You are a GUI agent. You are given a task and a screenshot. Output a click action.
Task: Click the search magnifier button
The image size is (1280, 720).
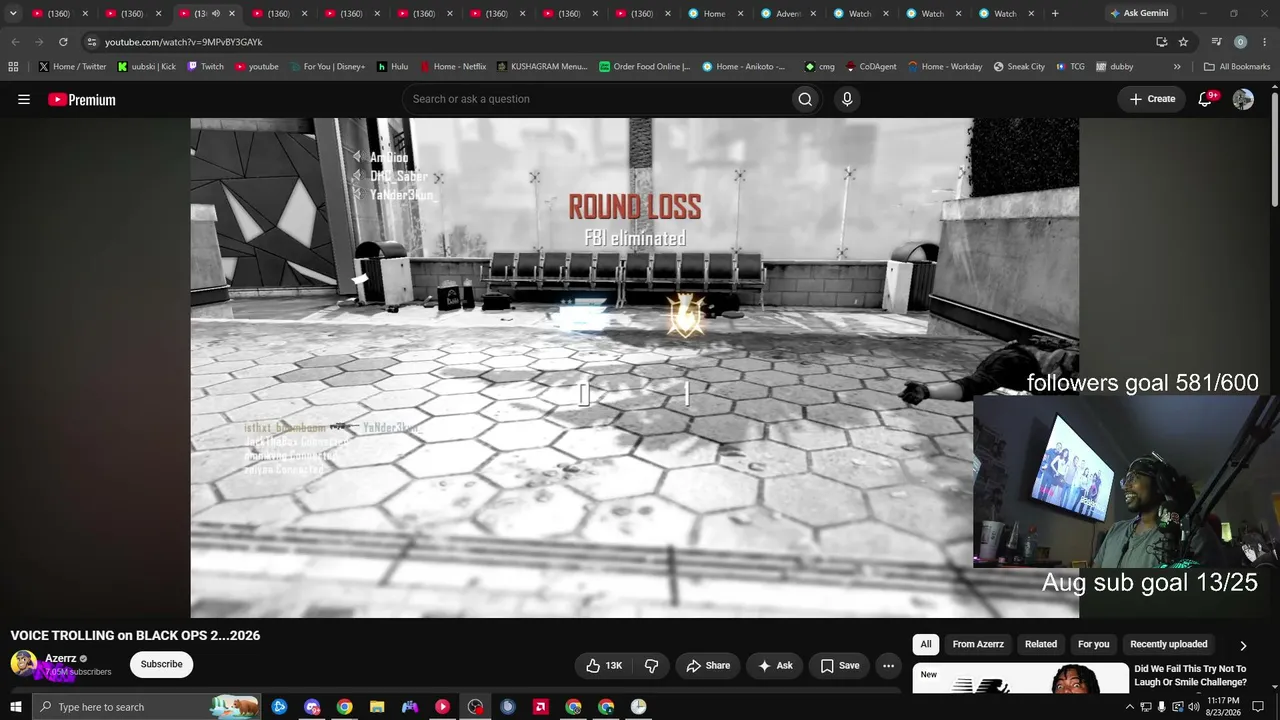tap(805, 99)
